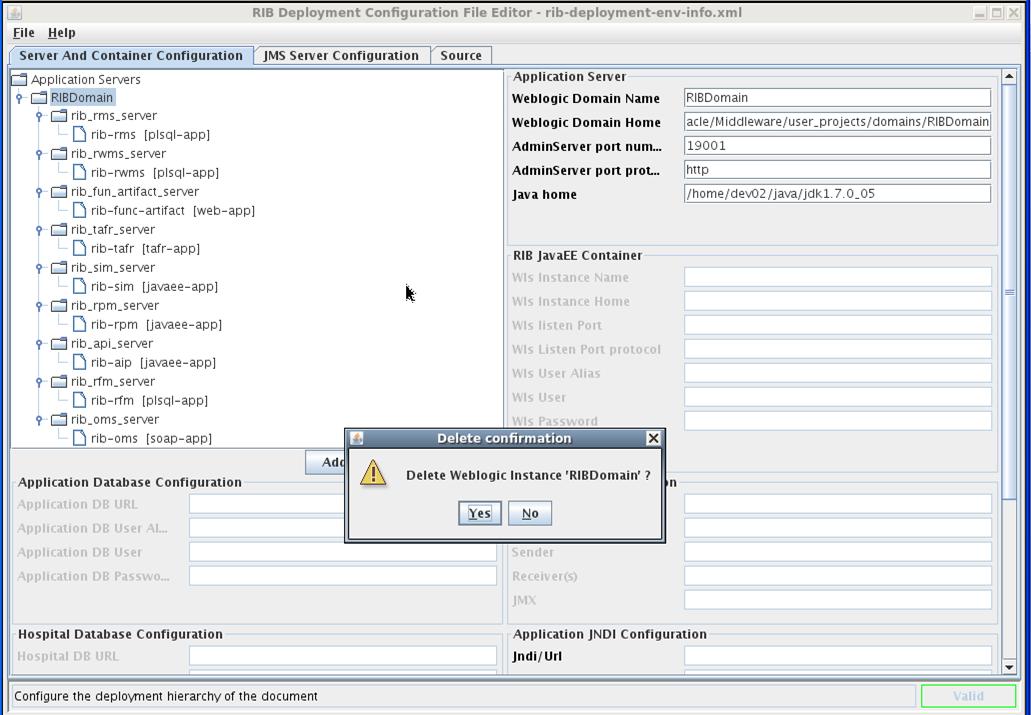Select the RIBDomain tree label
1031x715 pixels.
82,98
